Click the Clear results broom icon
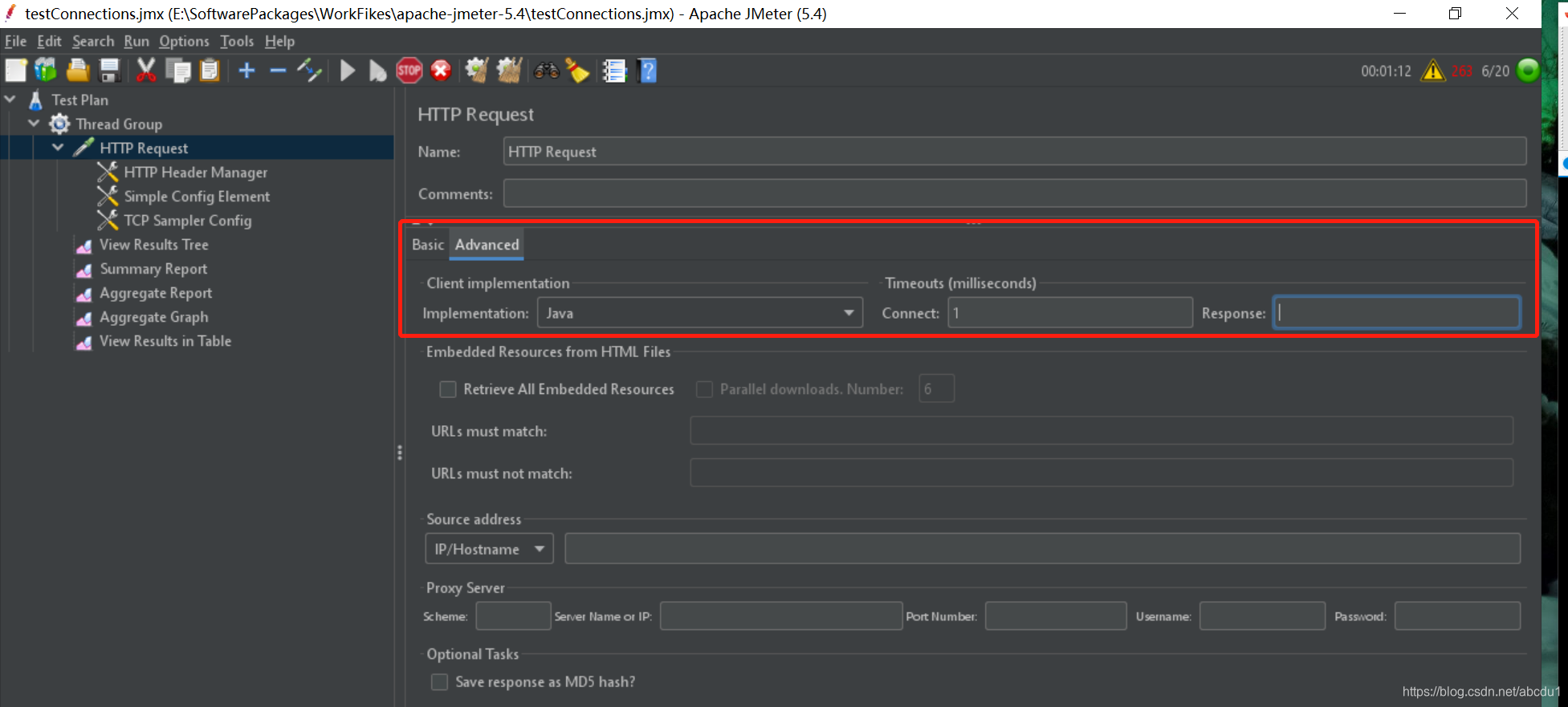Screen dimensions: 1568x707 tap(477, 71)
